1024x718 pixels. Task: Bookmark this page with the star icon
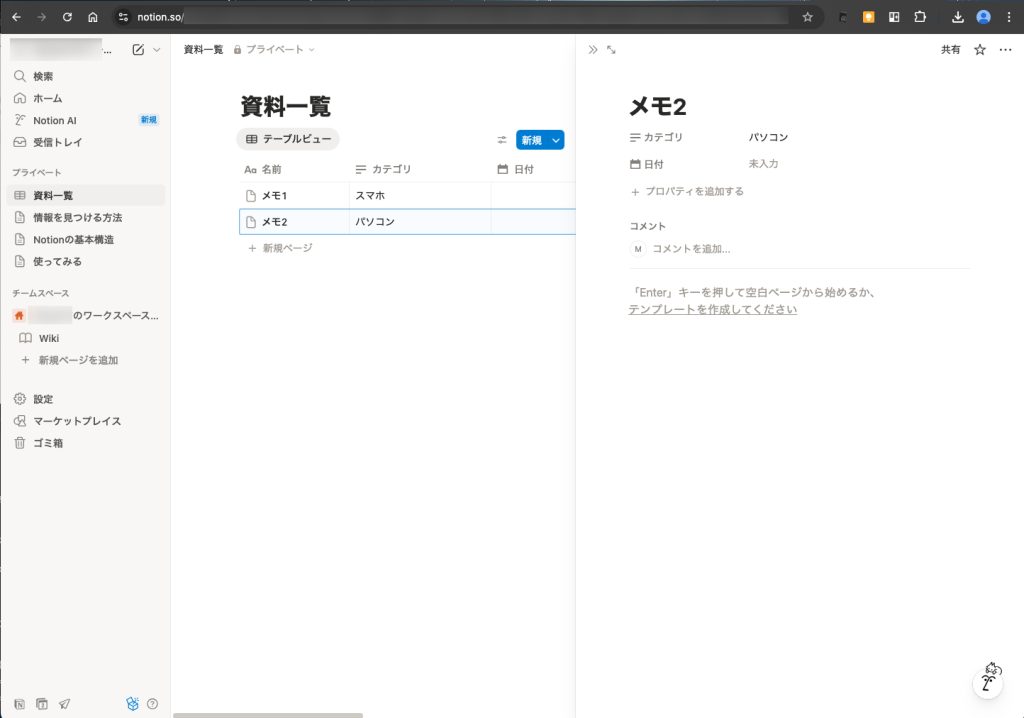point(808,17)
